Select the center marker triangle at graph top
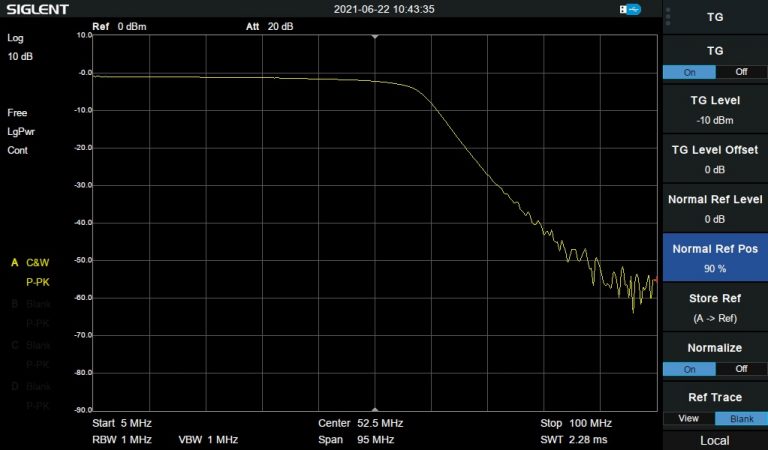 pos(375,36)
